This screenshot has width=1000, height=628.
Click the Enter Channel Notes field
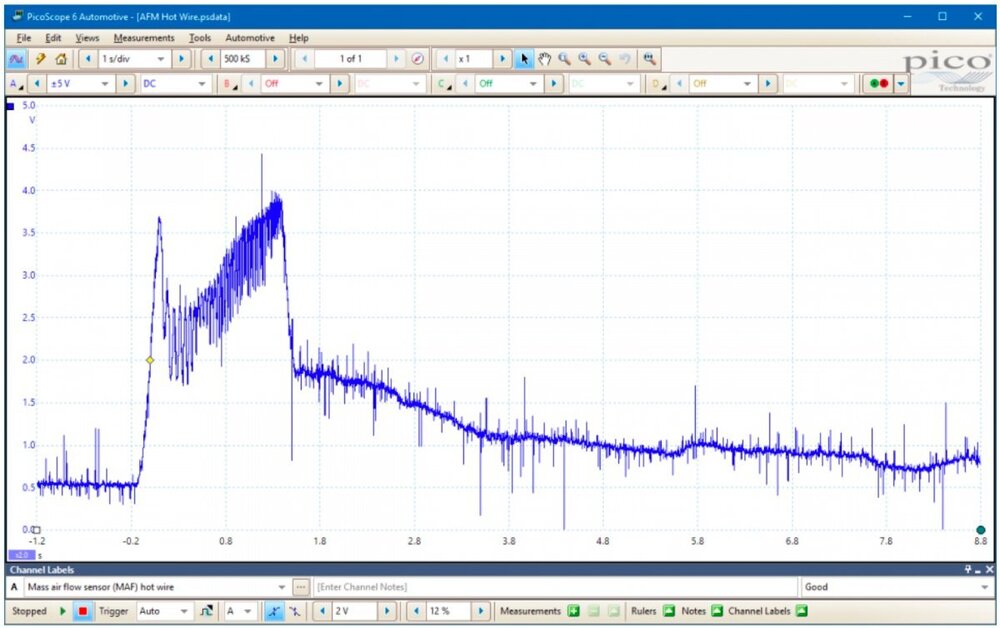coord(555,587)
